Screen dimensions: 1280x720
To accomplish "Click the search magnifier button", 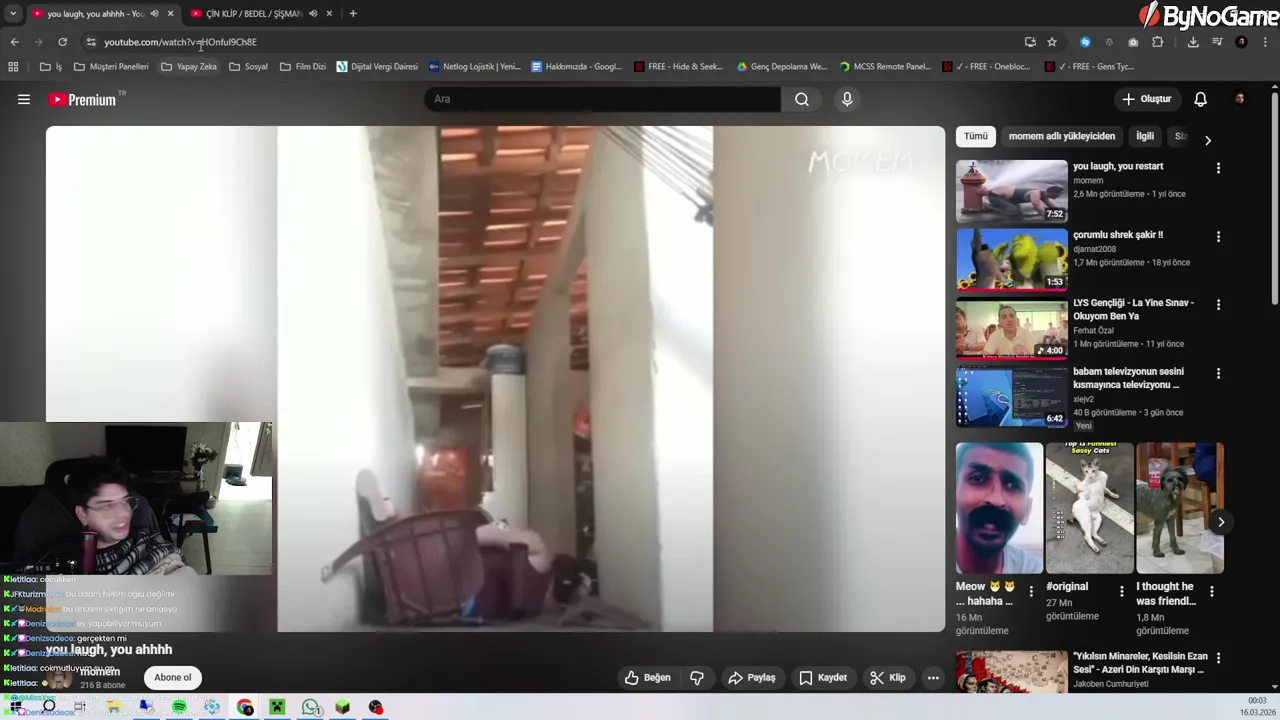I will point(802,99).
